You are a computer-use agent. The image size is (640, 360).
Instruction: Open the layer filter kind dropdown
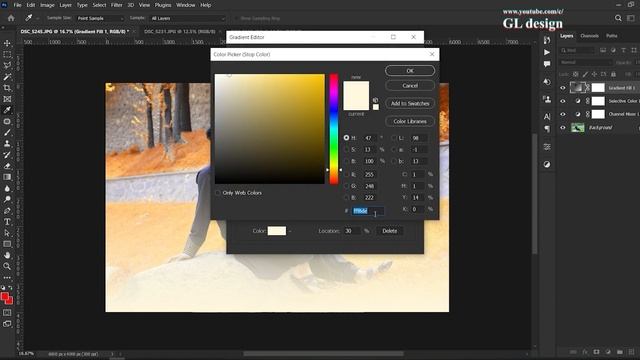click(x=577, y=50)
